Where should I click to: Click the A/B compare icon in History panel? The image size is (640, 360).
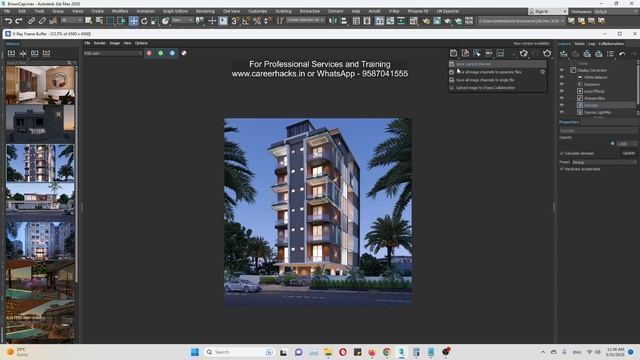click(23, 53)
